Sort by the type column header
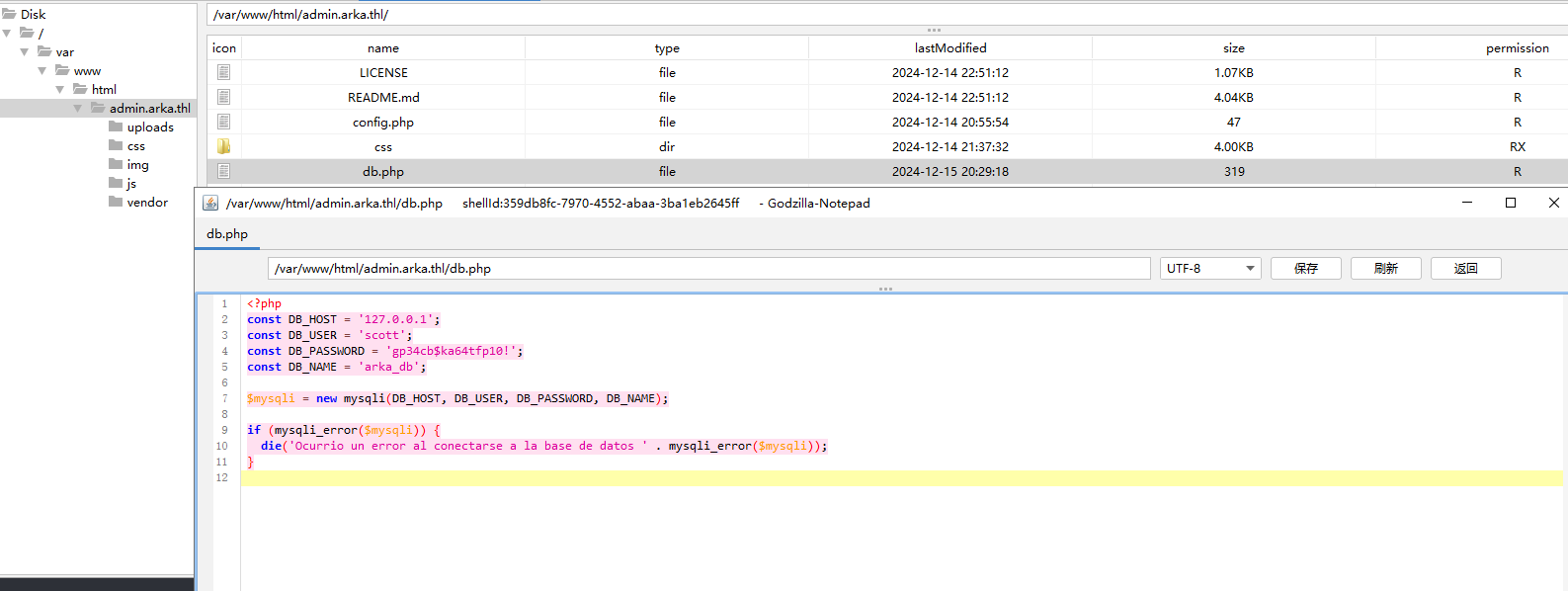 tap(667, 47)
